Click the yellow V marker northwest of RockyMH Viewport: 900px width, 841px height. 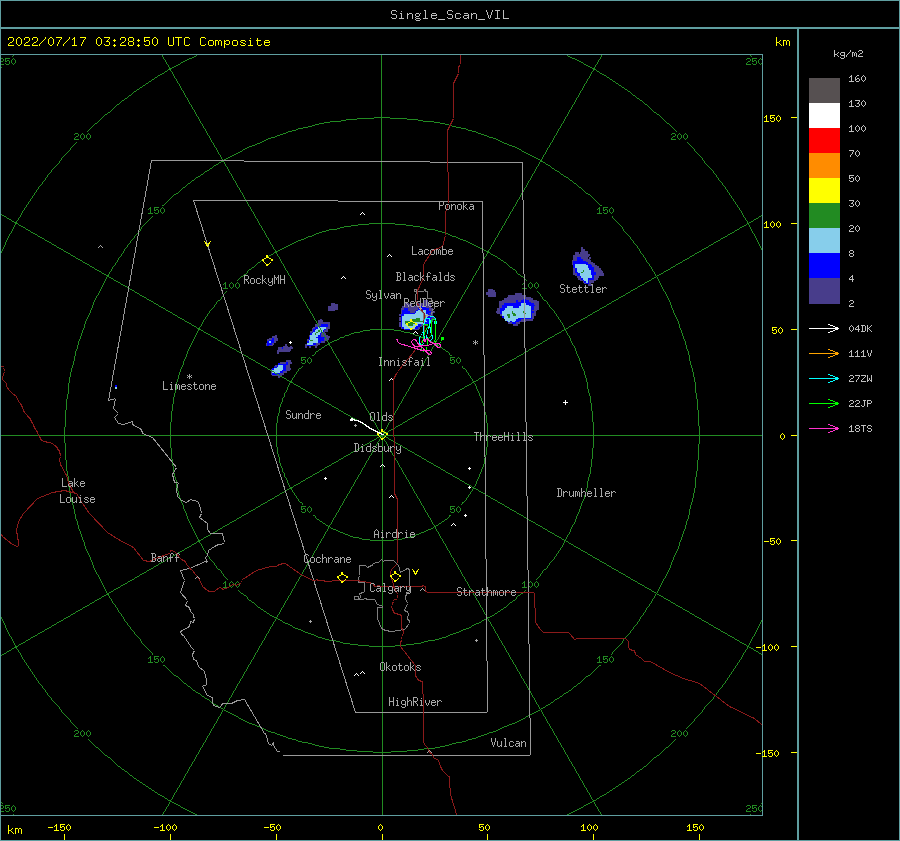(x=208, y=244)
